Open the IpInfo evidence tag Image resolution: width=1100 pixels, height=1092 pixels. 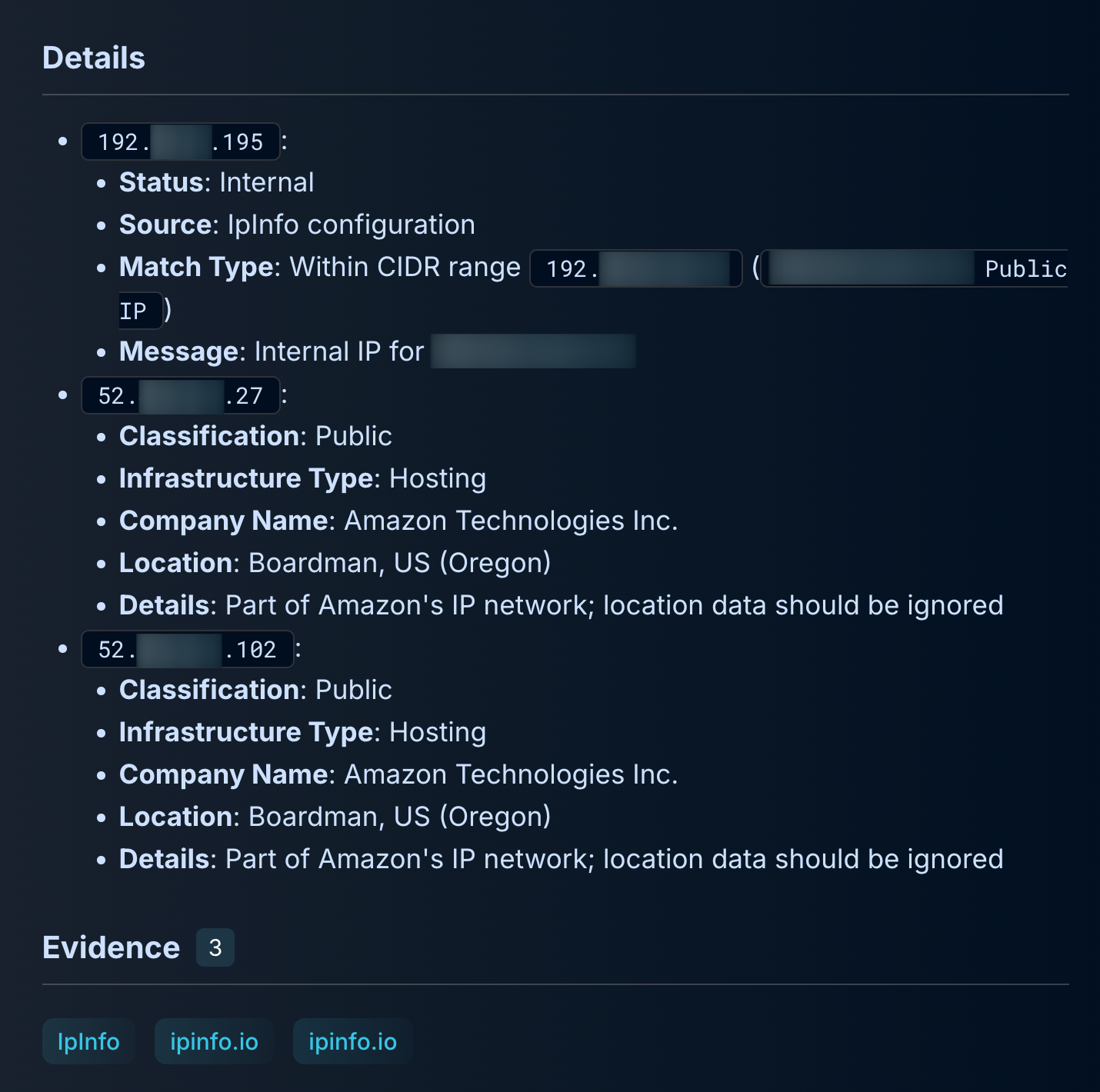(88, 1041)
